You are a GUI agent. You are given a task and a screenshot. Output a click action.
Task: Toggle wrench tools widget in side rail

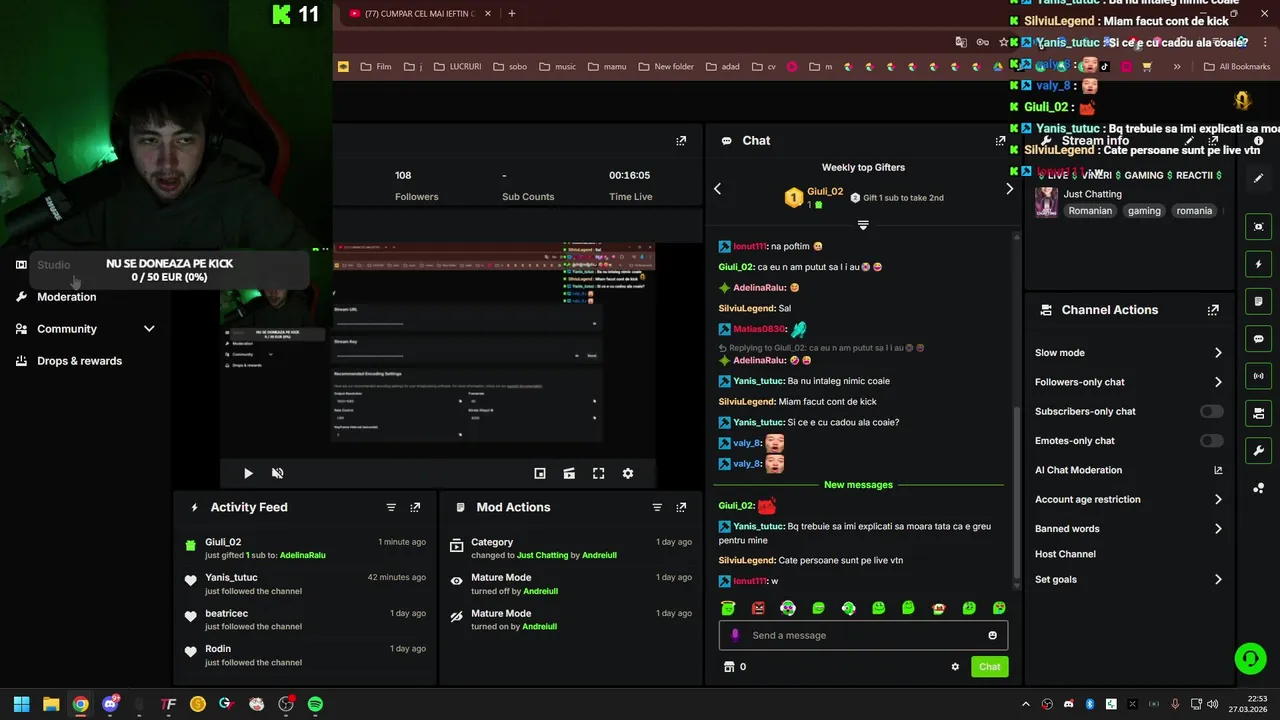pyautogui.click(x=1258, y=450)
